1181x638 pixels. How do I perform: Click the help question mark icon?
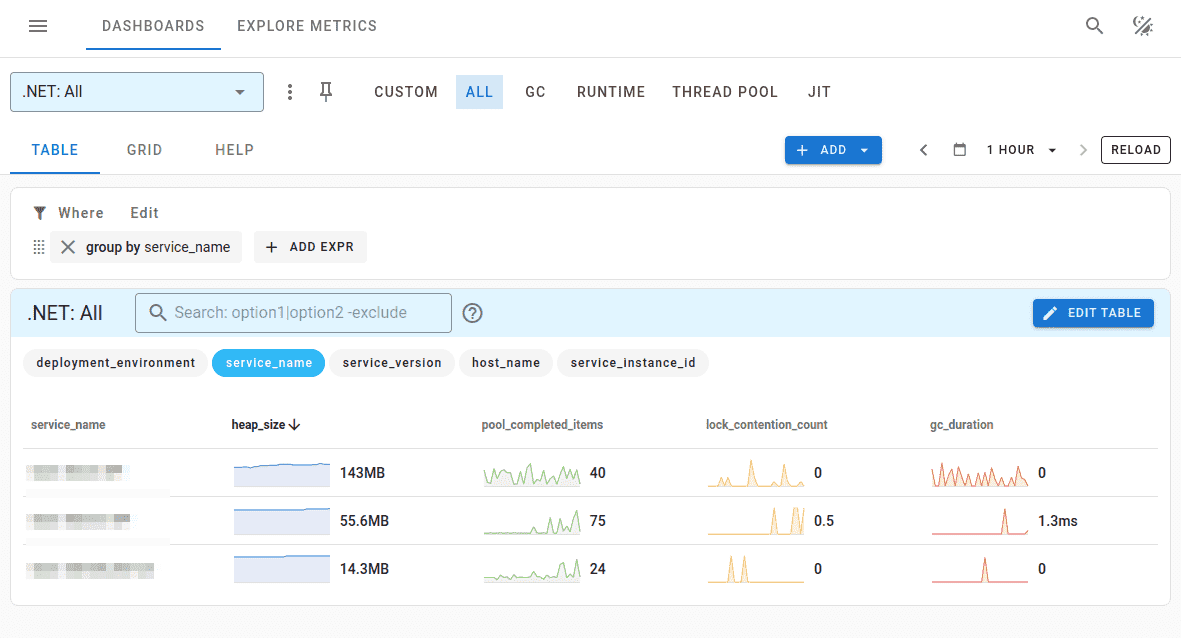pyautogui.click(x=472, y=312)
